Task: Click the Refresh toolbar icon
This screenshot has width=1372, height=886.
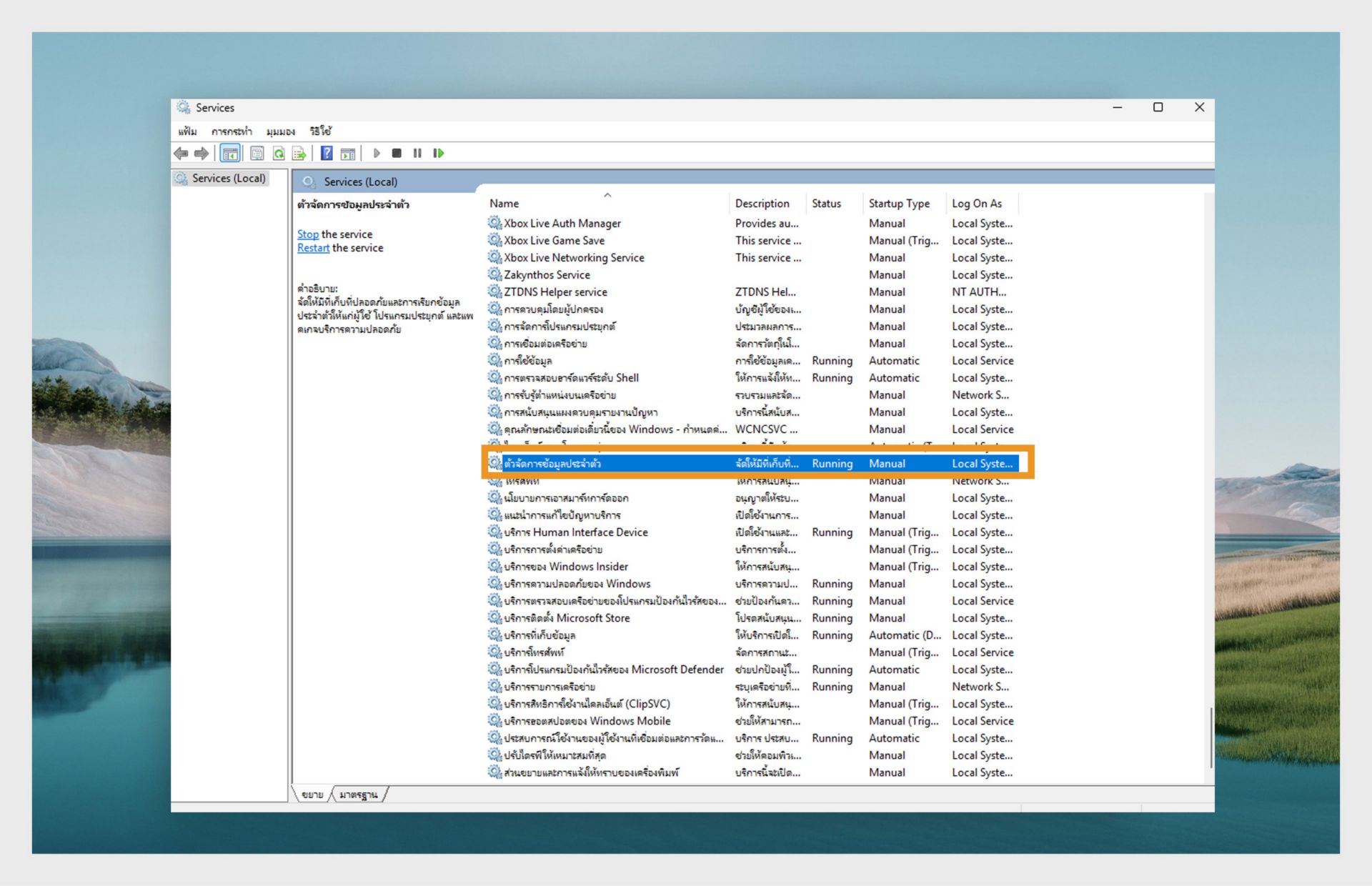Action: [x=279, y=153]
